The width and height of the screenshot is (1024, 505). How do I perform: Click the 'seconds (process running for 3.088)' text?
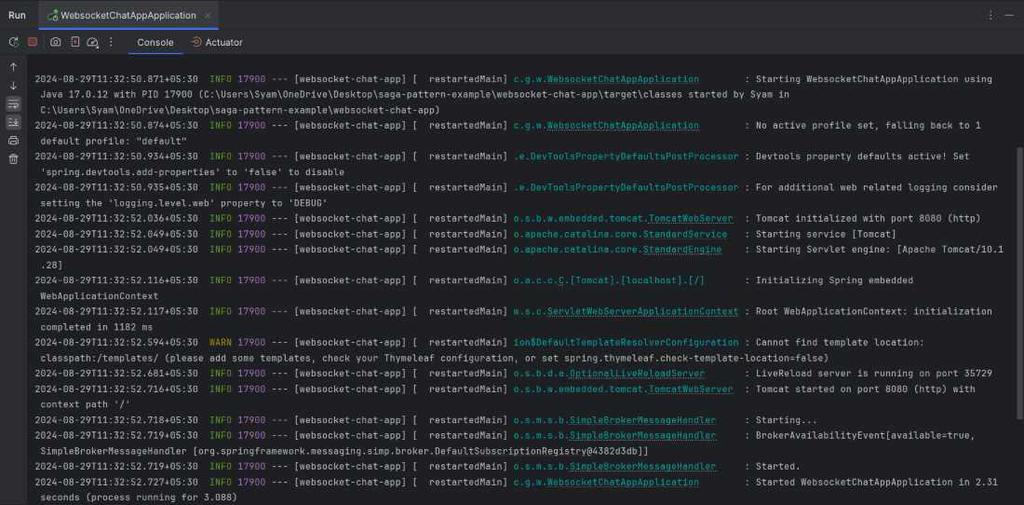click(x=138, y=498)
